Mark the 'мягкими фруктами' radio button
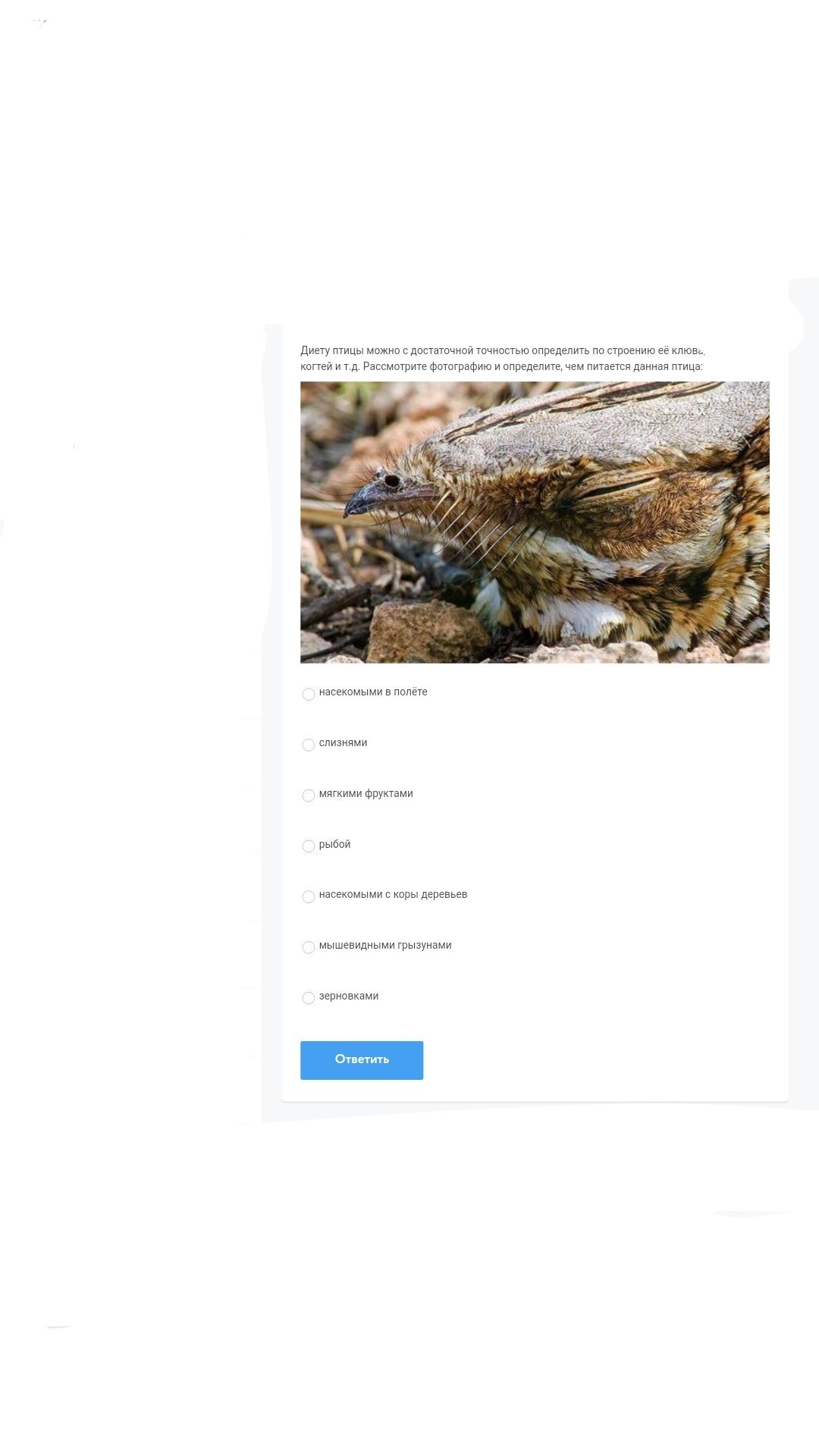Screen dimensions: 819x1456 [x=309, y=795]
